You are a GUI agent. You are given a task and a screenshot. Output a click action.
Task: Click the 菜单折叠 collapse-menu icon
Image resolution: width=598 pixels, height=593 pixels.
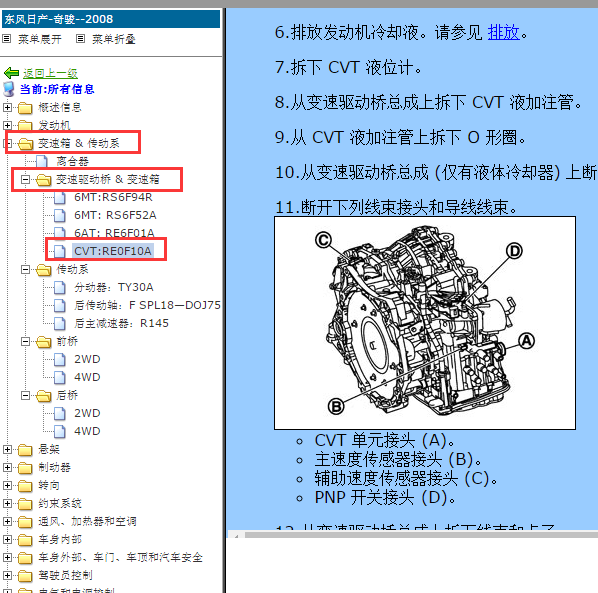pos(80,39)
